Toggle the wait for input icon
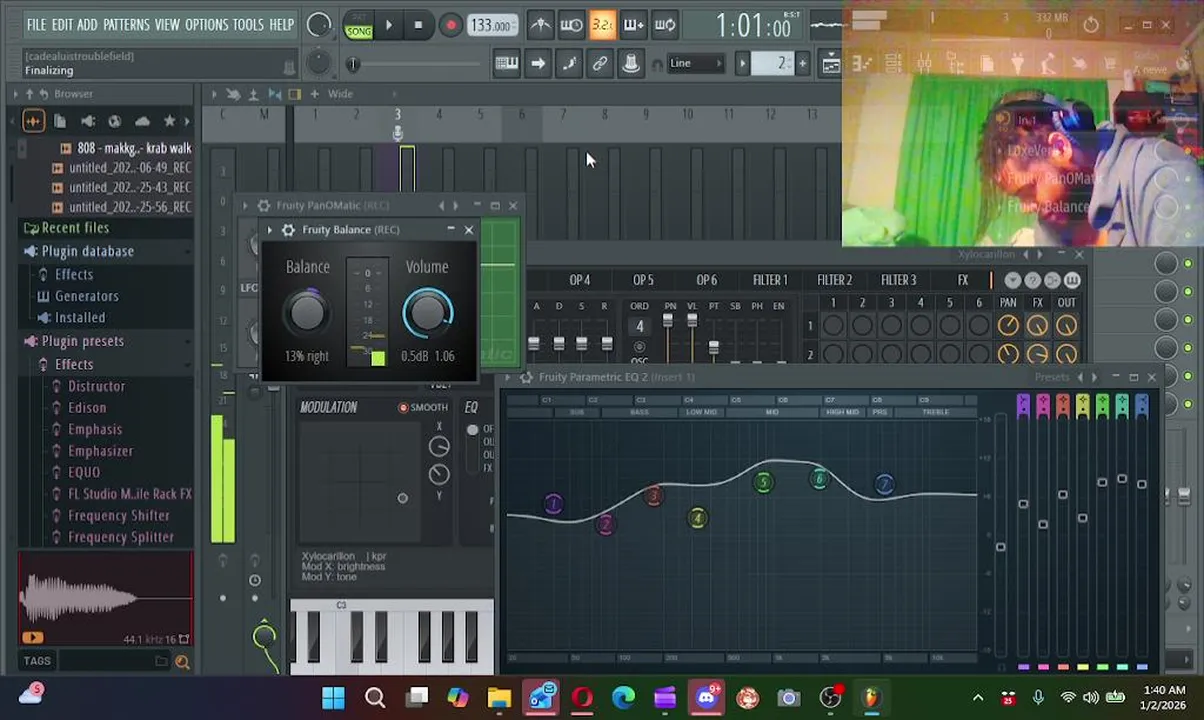1204x720 pixels. pyautogui.click(x=571, y=25)
